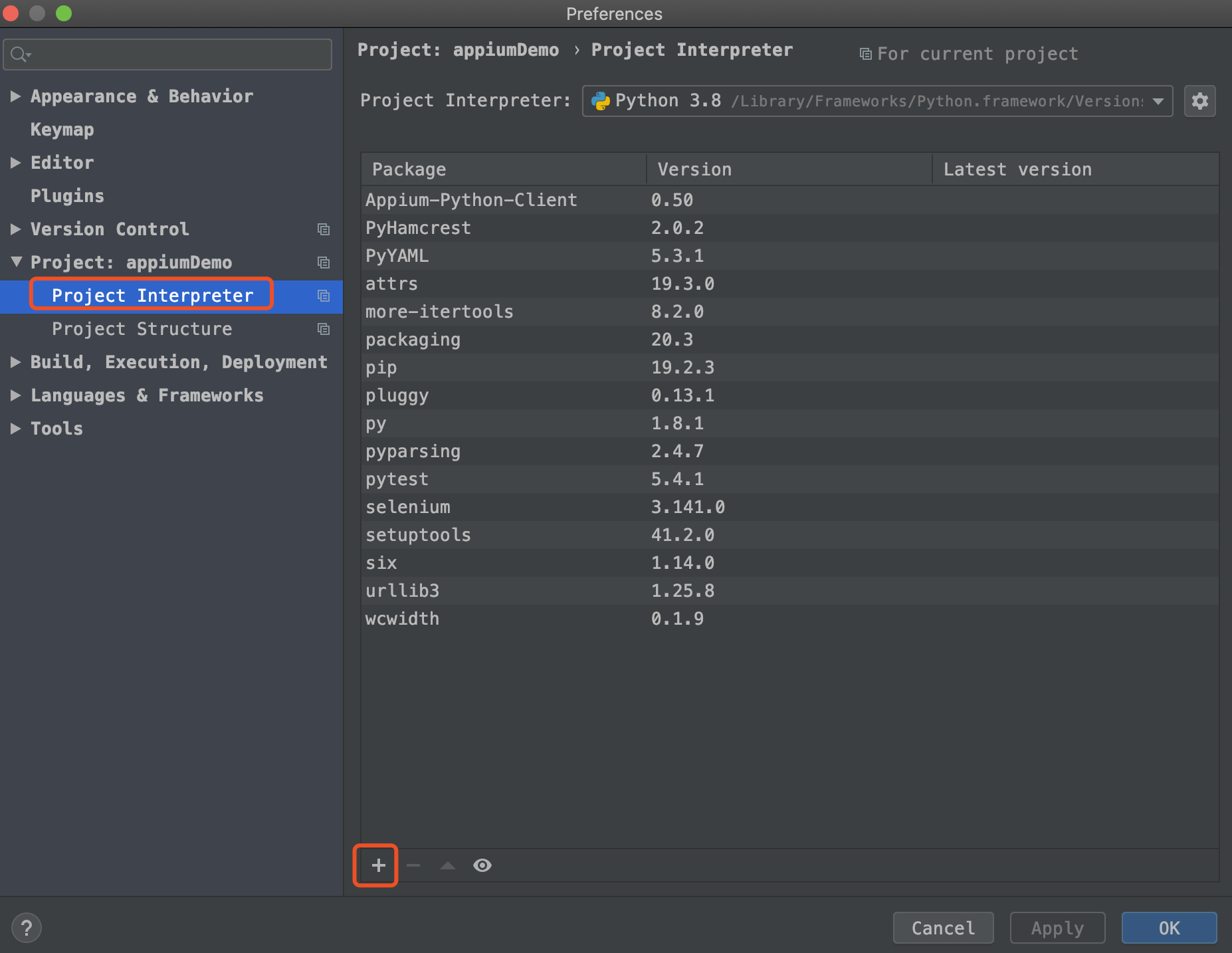Viewport: 1232px width, 953px height.
Task: Select the attrs package row
Action: pos(790,284)
